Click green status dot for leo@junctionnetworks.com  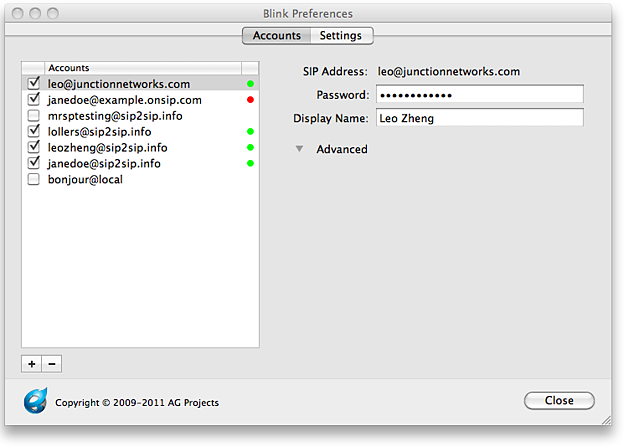click(x=250, y=84)
